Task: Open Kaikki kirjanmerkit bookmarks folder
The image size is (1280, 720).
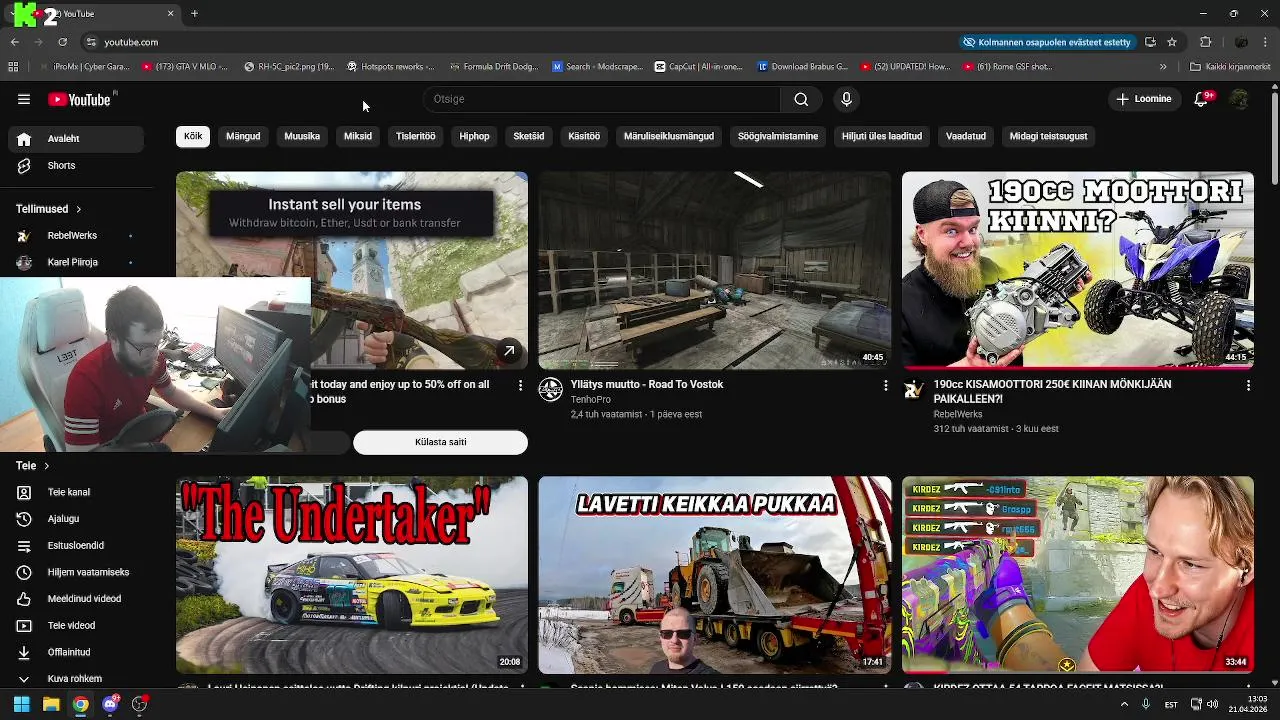Action: [1230, 67]
